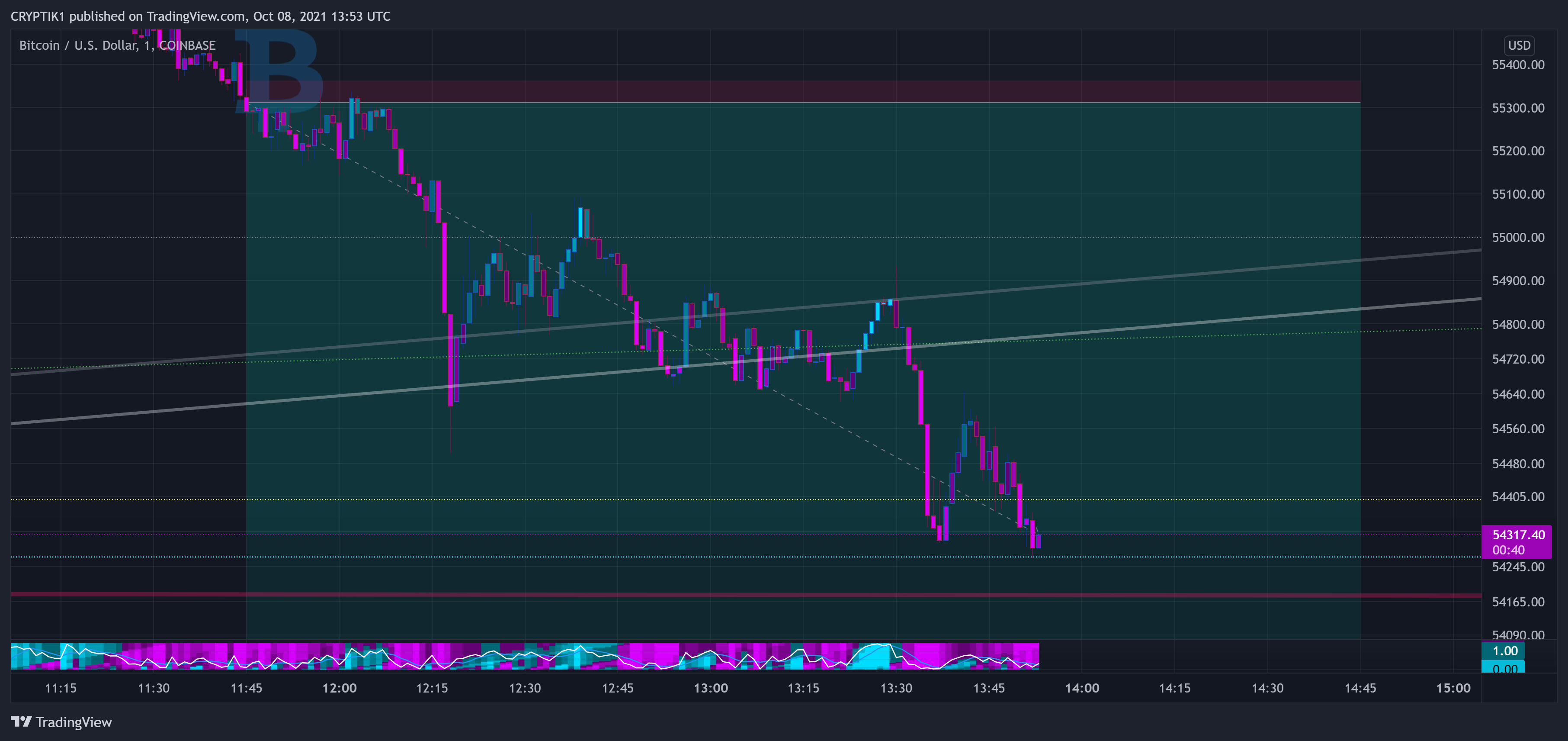Click the 55200.00 price axis label
Image resolution: width=1568 pixels, height=741 pixels.
(x=1518, y=150)
